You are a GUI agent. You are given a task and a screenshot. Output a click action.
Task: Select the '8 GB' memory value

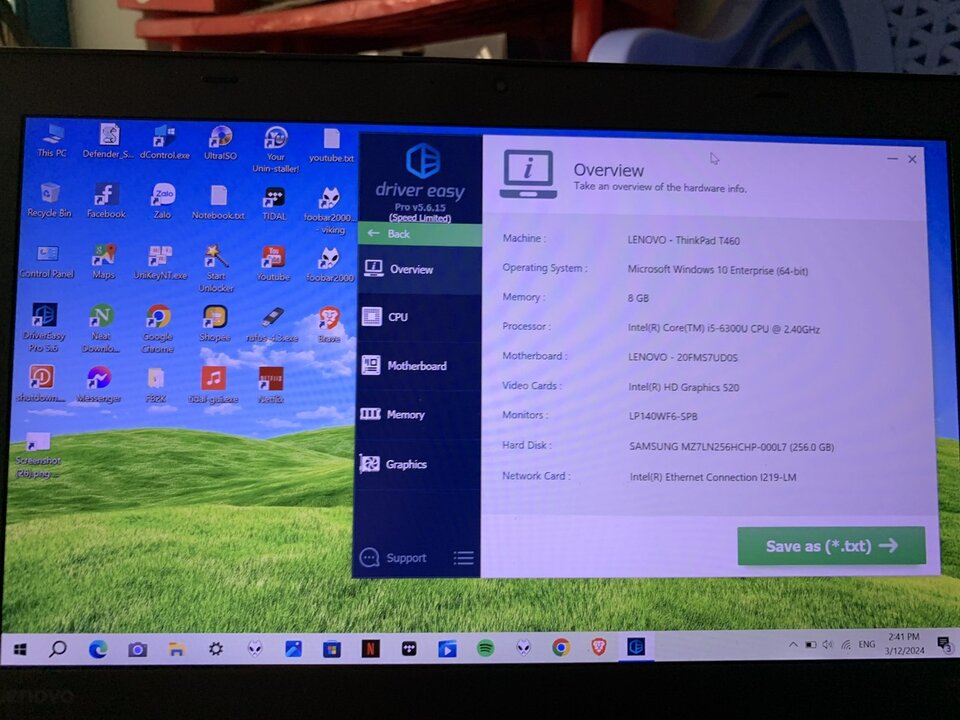tap(638, 298)
